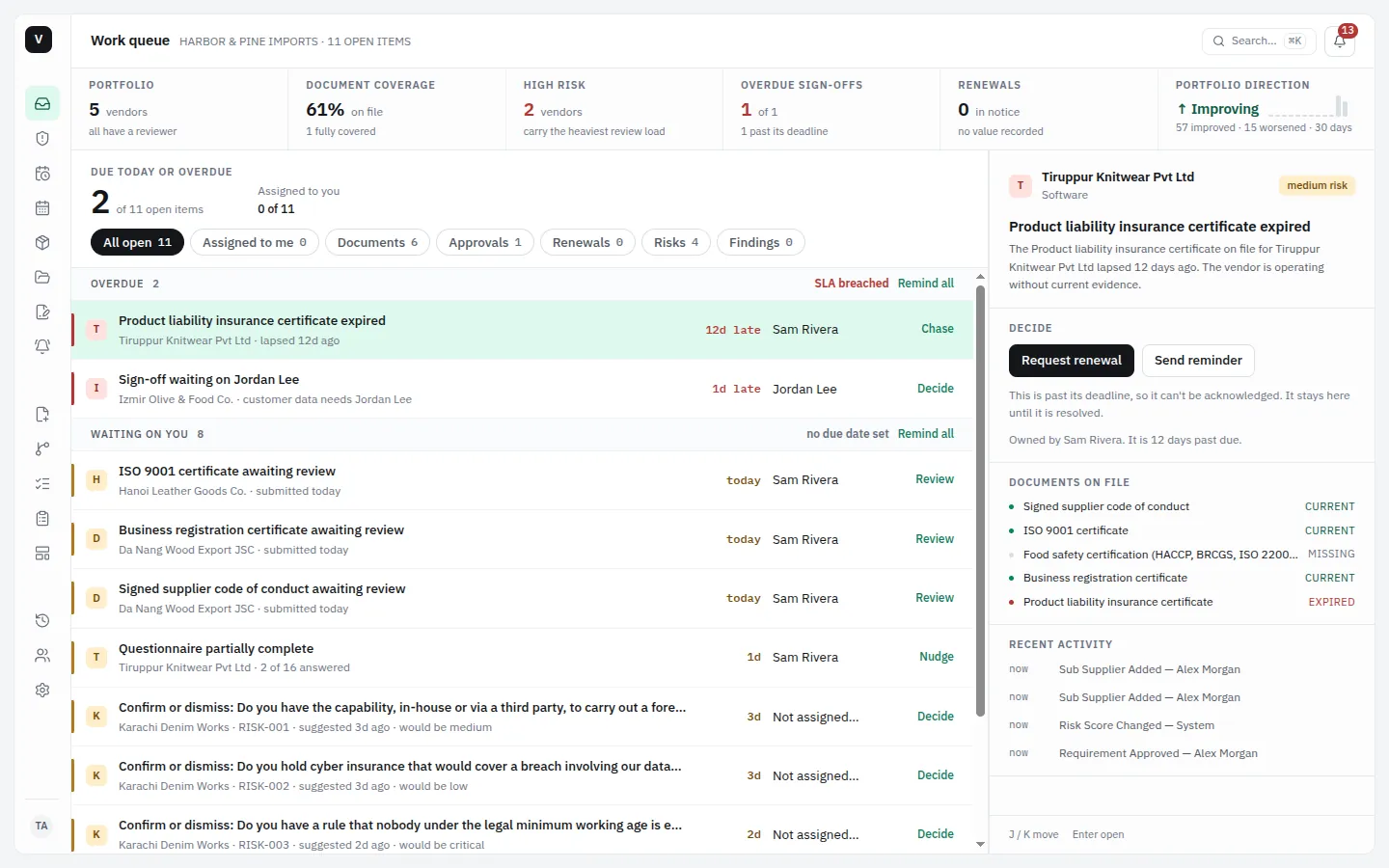Click the expired Product liability insurance certificate document
Screen dimensions: 1389x868
(x=1182, y=602)
